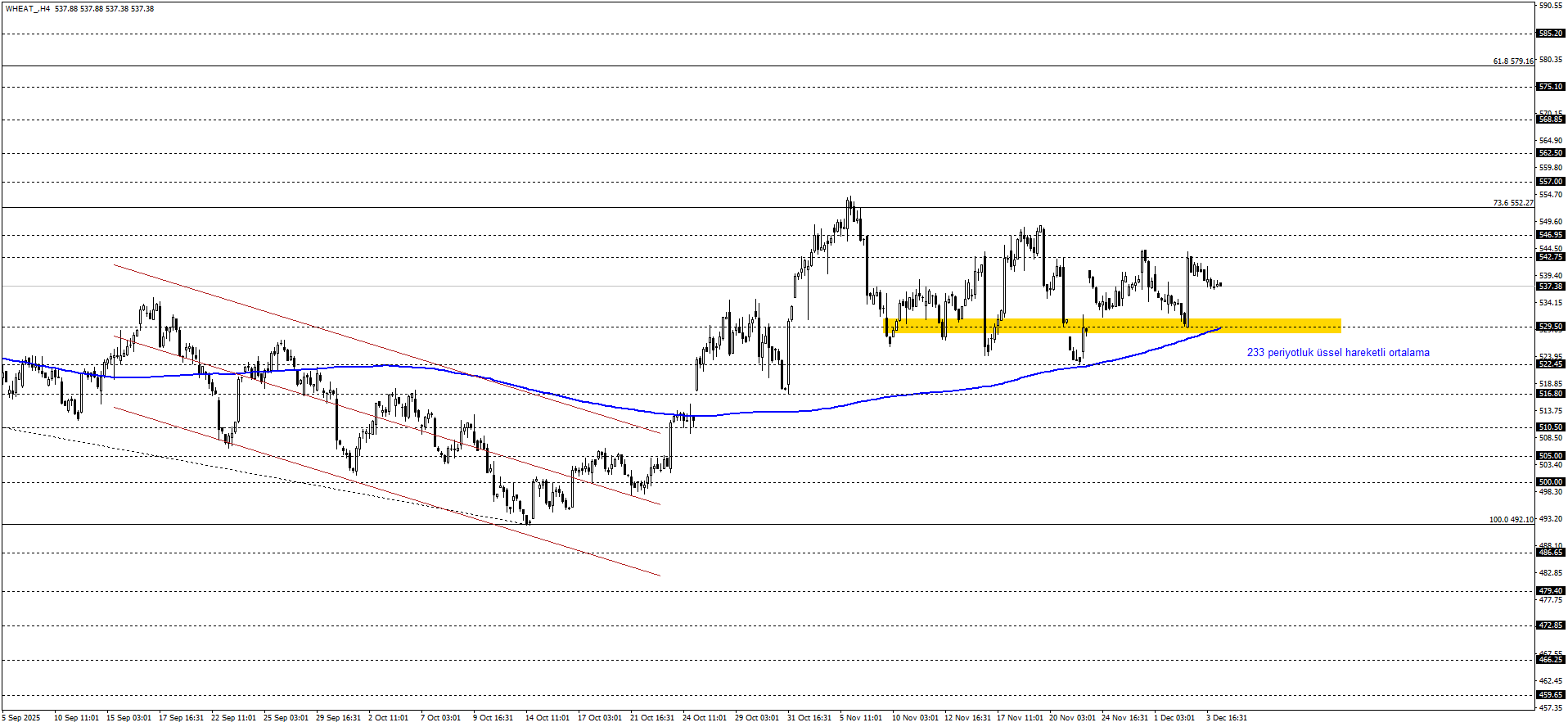Click the 500.00 price level tag

click(x=1550, y=482)
